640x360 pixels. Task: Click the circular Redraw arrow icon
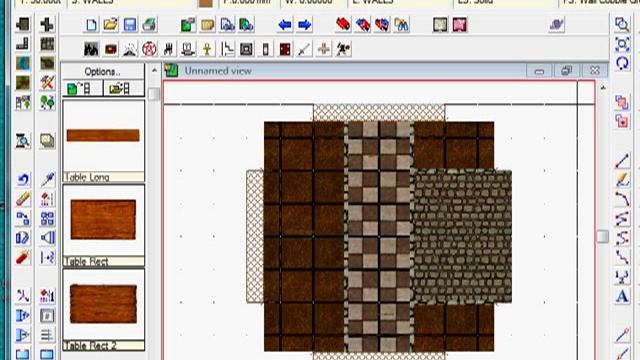(x=622, y=63)
